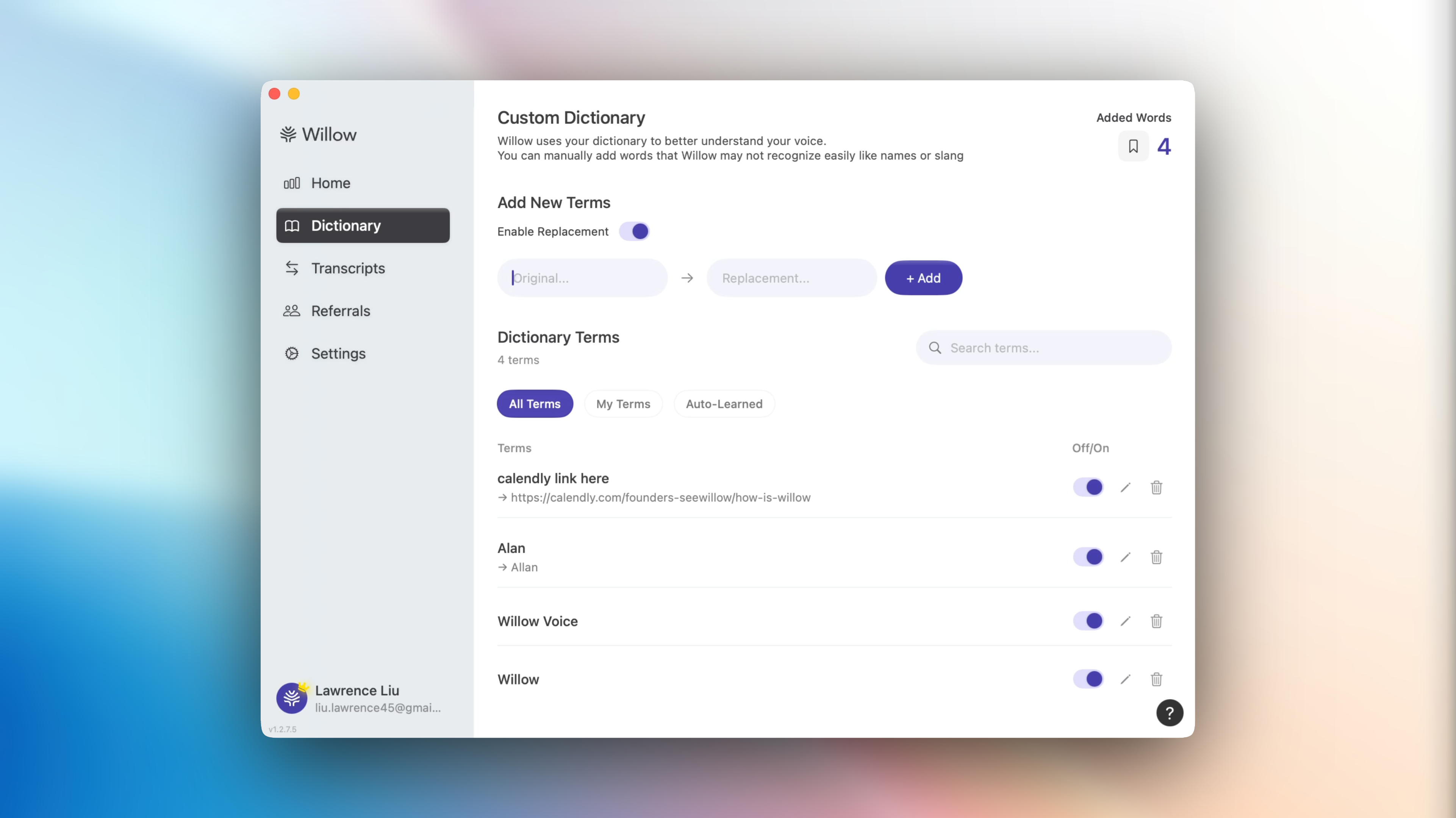This screenshot has width=1456, height=818.
Task: Click the Allan replacement text
Action: 524,567
